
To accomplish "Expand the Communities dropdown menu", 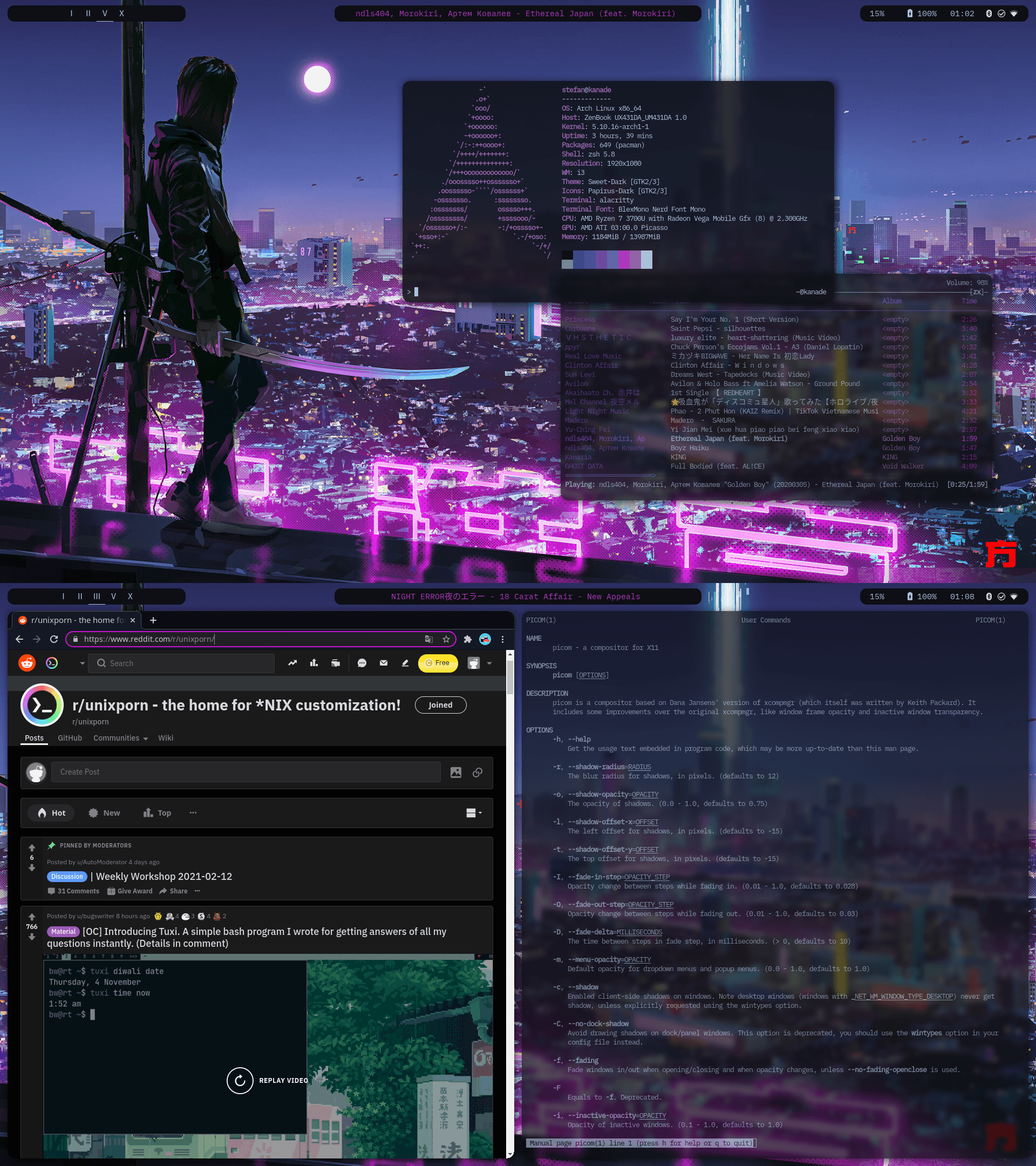I will (x=120, y=737).
